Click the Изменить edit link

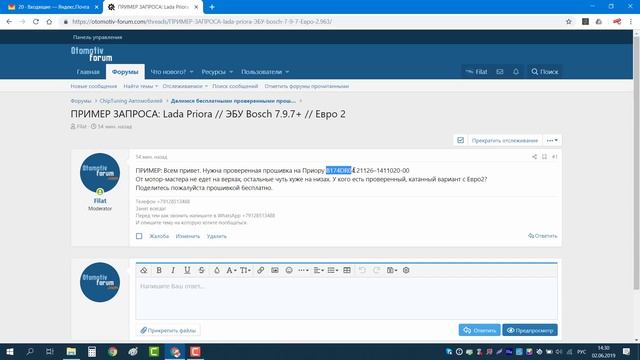(188, 236)
